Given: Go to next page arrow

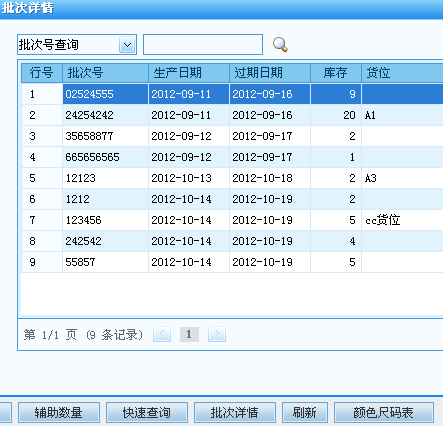Looking at the screenshot, I should coord(217,334).
